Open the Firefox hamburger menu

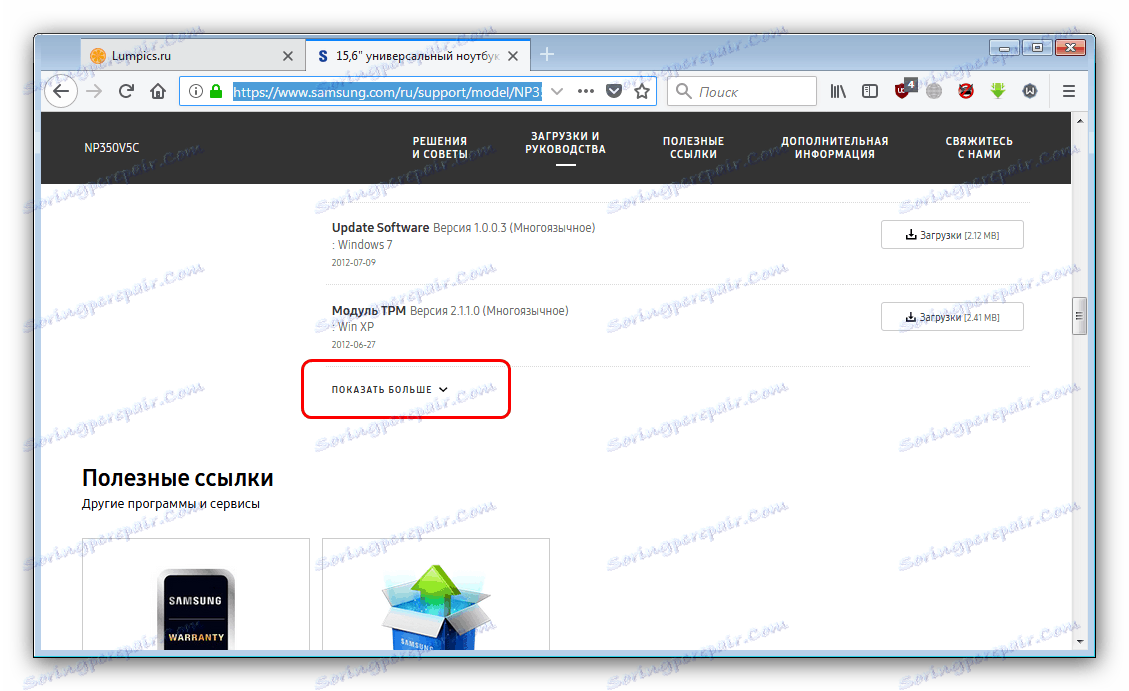point(1069,91)
